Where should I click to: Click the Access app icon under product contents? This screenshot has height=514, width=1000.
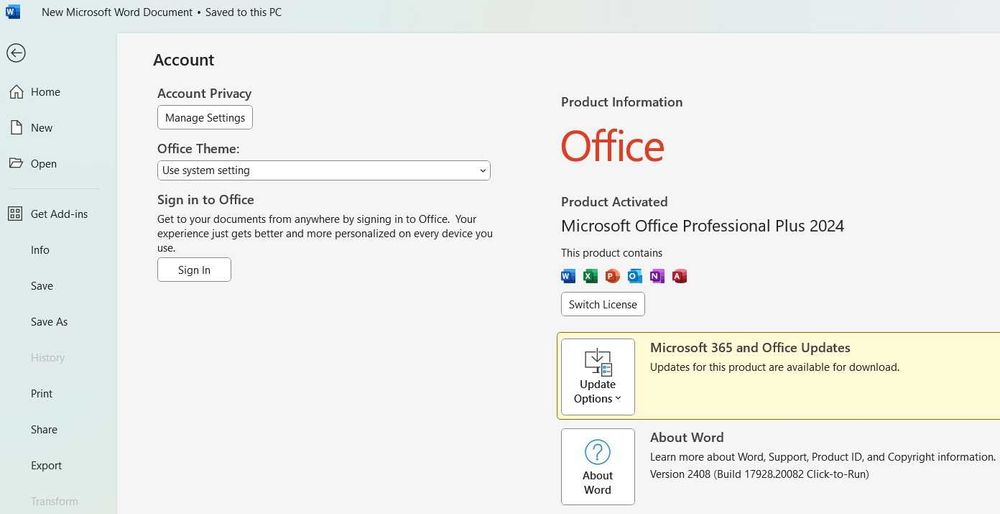click(x=679, y=276)
